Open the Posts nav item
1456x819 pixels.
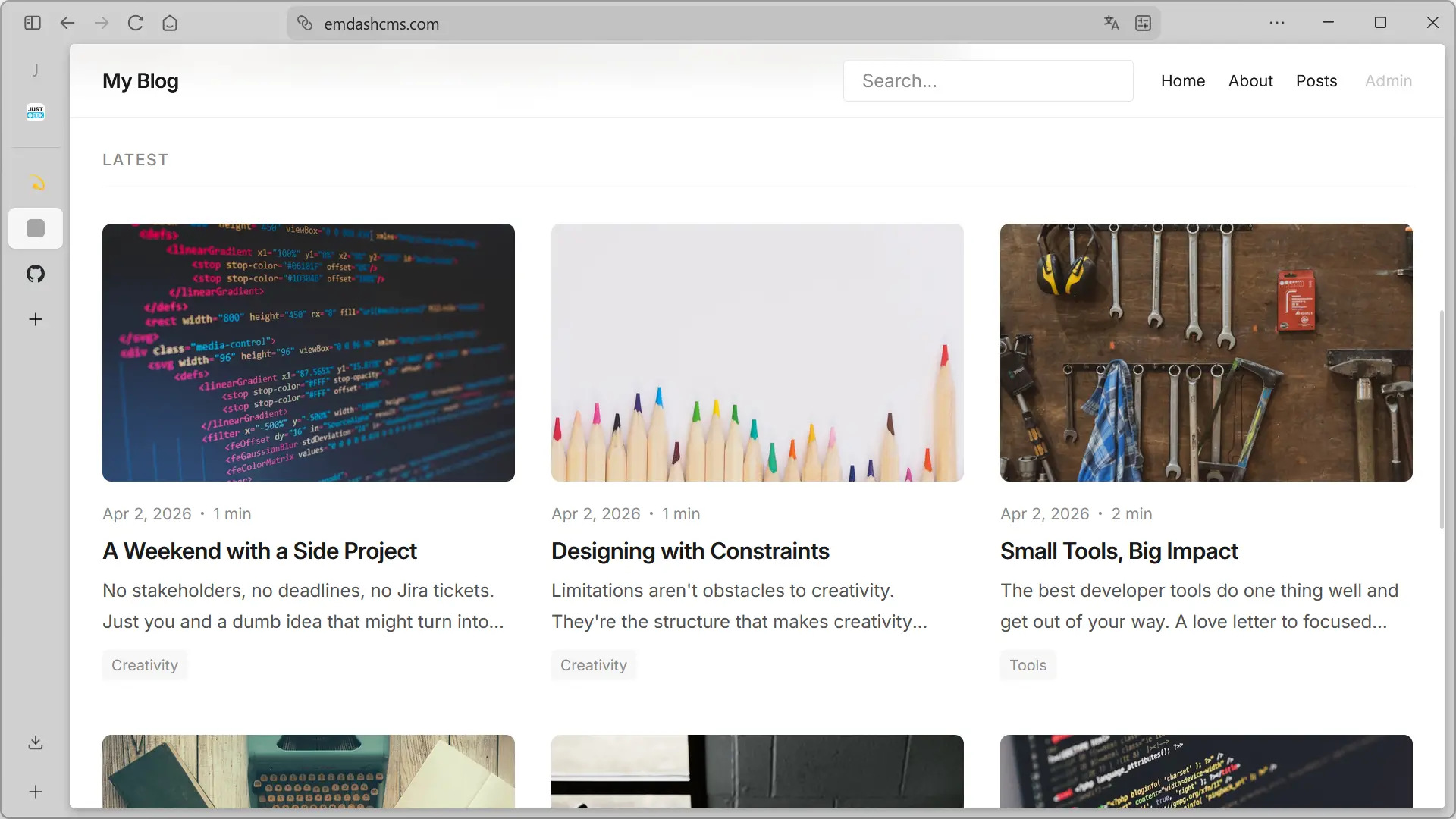(1316, 81)
